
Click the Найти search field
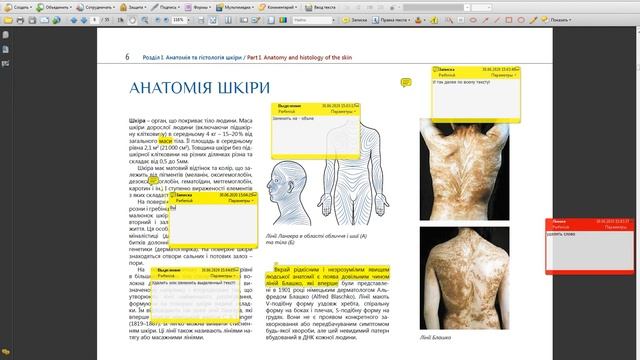pos(312,20)
